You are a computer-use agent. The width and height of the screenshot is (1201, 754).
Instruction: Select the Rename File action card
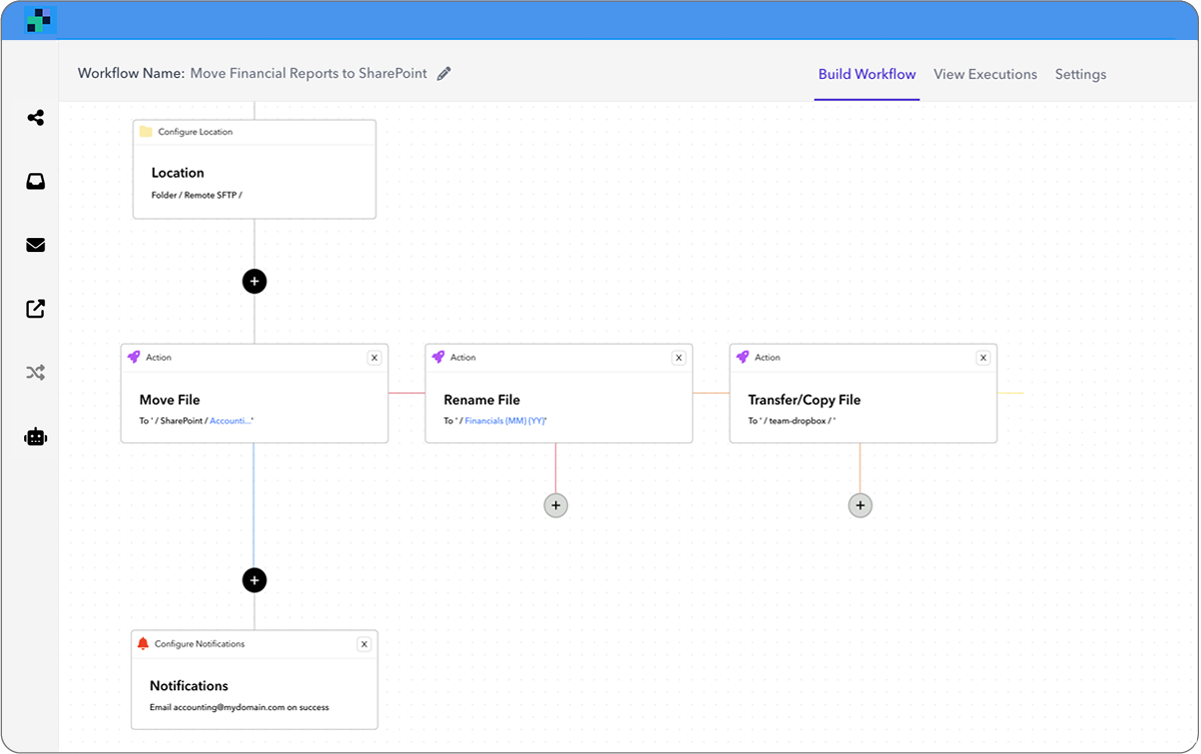tap(559, 394)
